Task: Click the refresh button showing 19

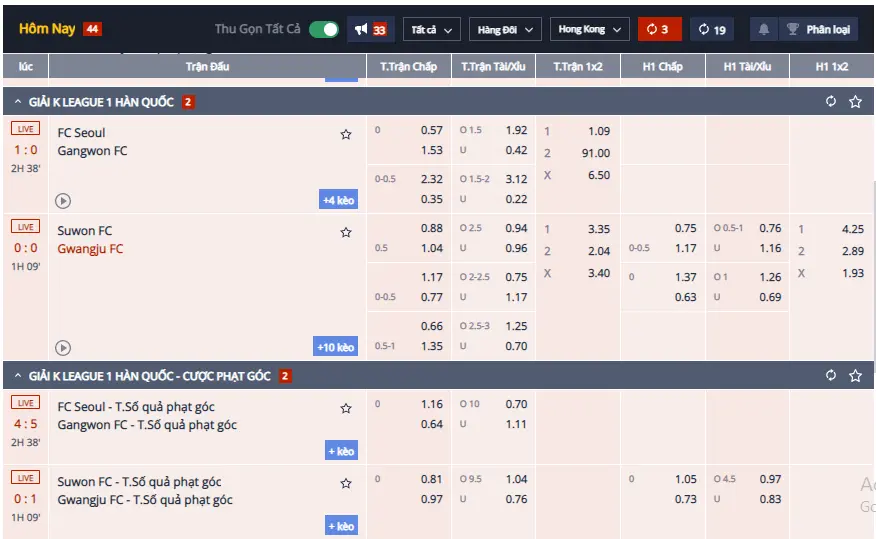Action: pyautogui.click(x=712, y=29)
